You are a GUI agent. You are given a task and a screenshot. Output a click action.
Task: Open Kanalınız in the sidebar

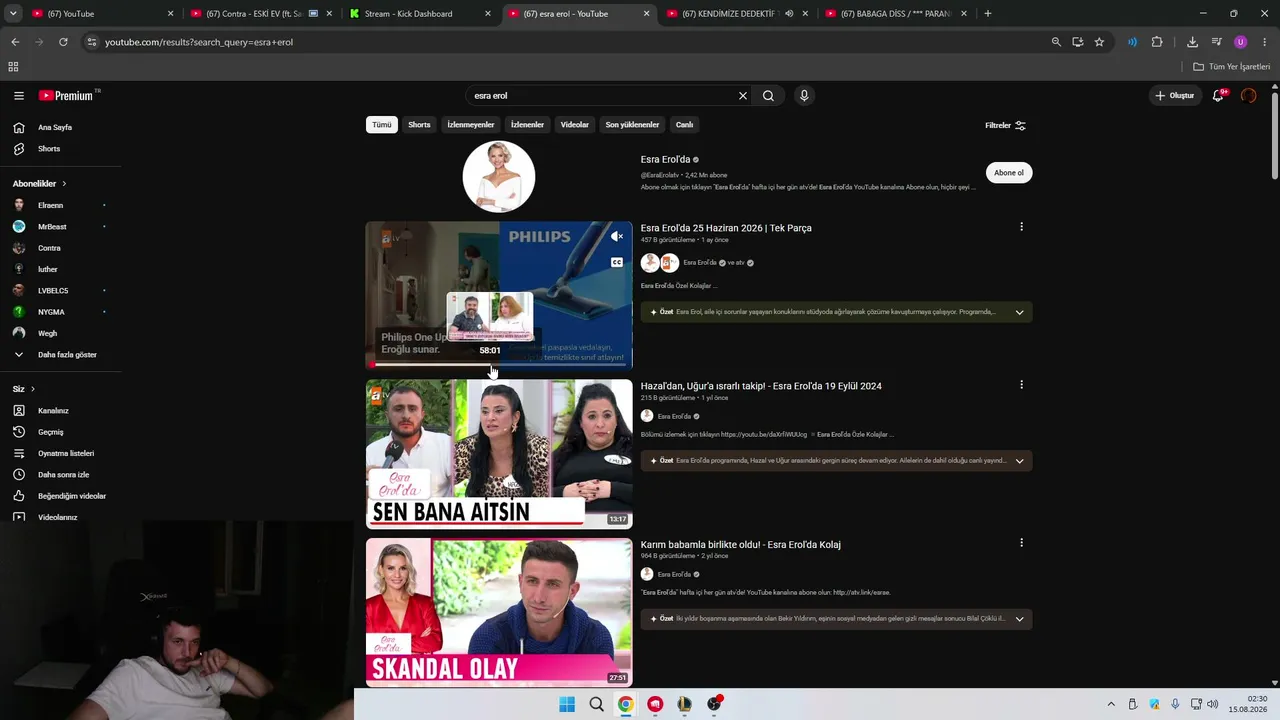click(x=60, y=411)
